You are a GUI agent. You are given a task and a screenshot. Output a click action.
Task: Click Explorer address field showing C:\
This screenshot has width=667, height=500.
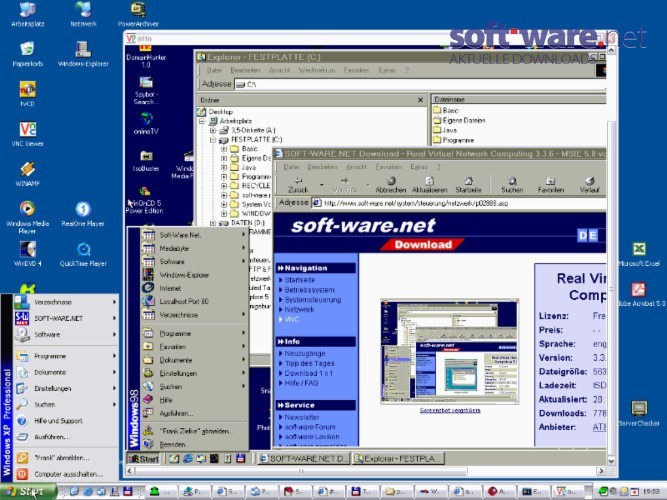[x=420, y=84]
